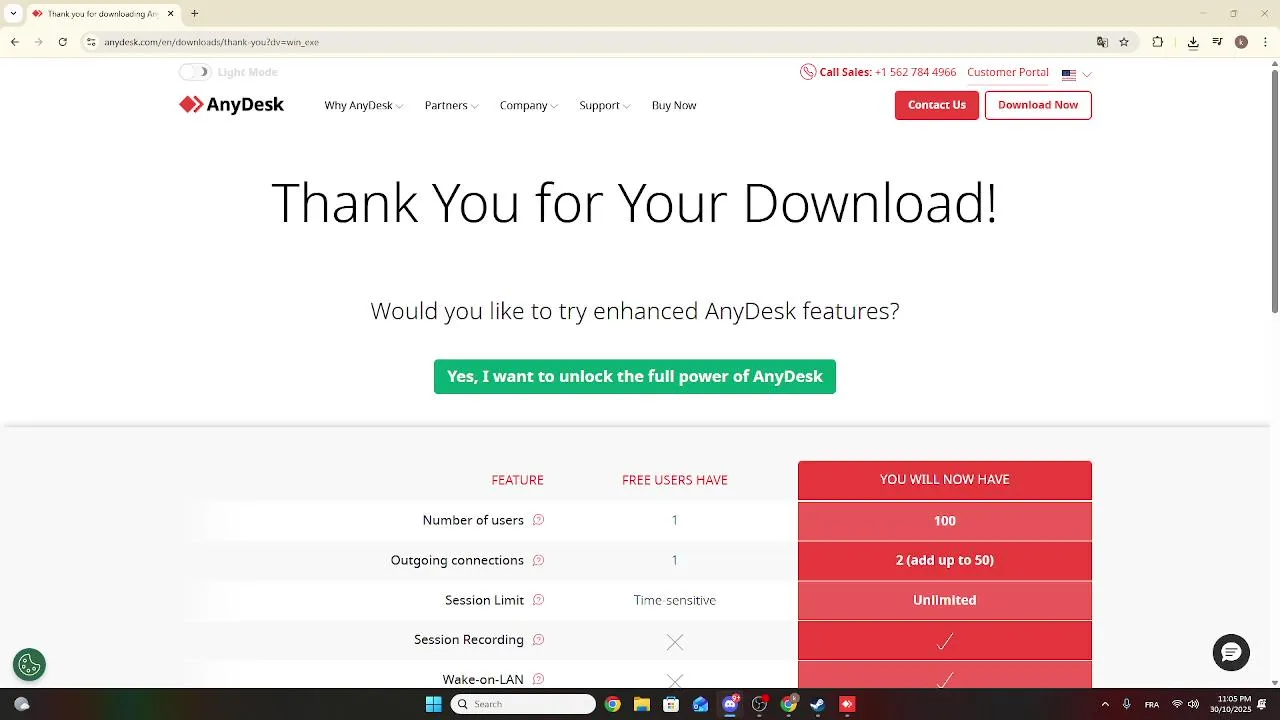Expand the Partners menu
Image resolution: width=1280 pixels, height=720 pixels.
click(451, 105)
